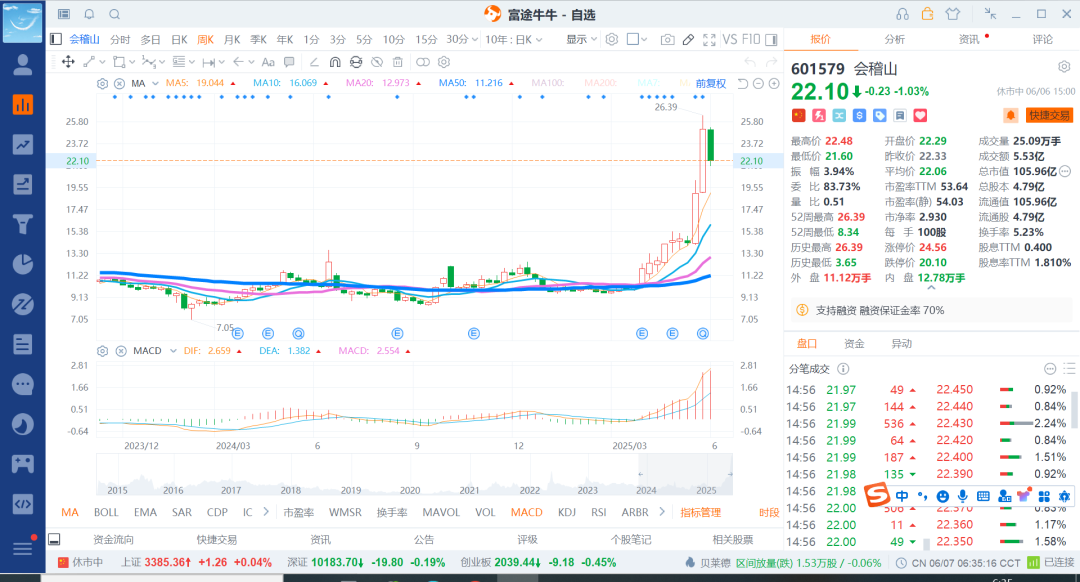Open the 30分 interval dropdown
1080x582 pixels.
pos(461,40)
